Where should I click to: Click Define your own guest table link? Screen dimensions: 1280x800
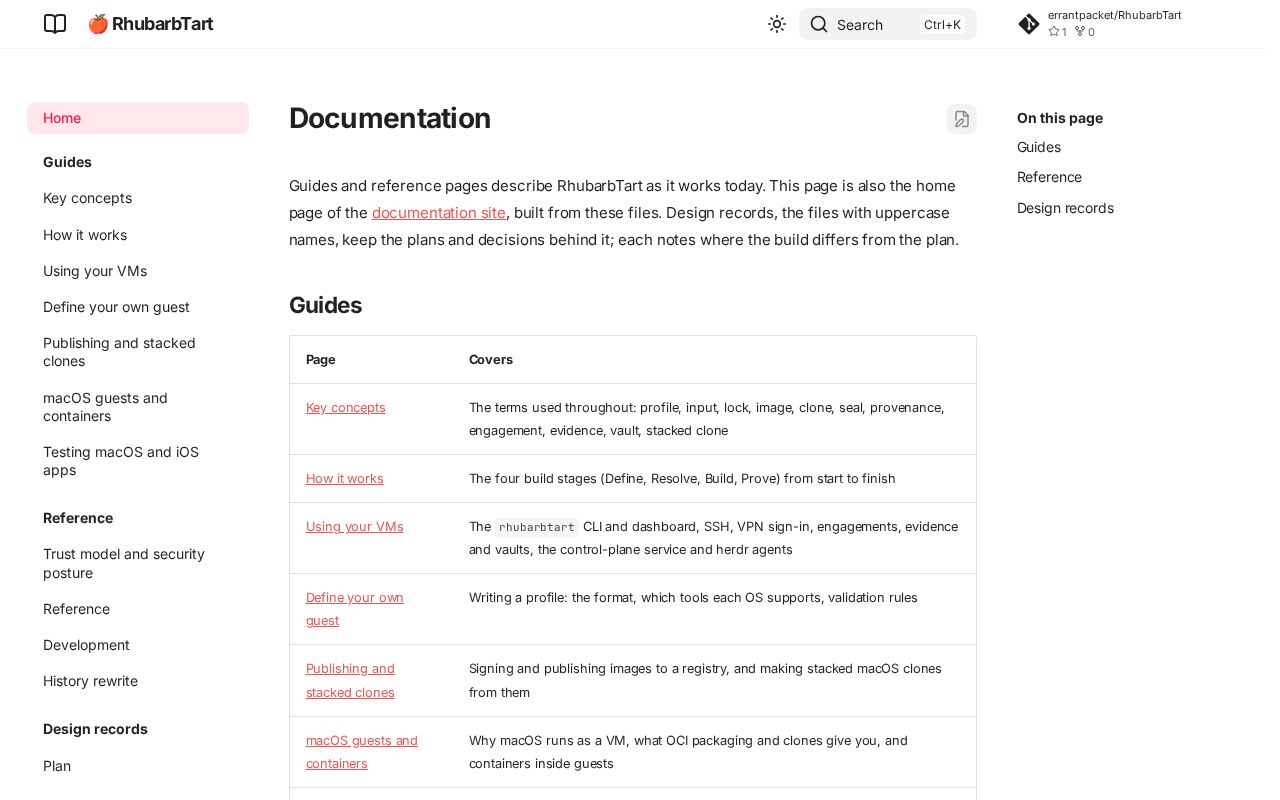click(x=355, y=609)
